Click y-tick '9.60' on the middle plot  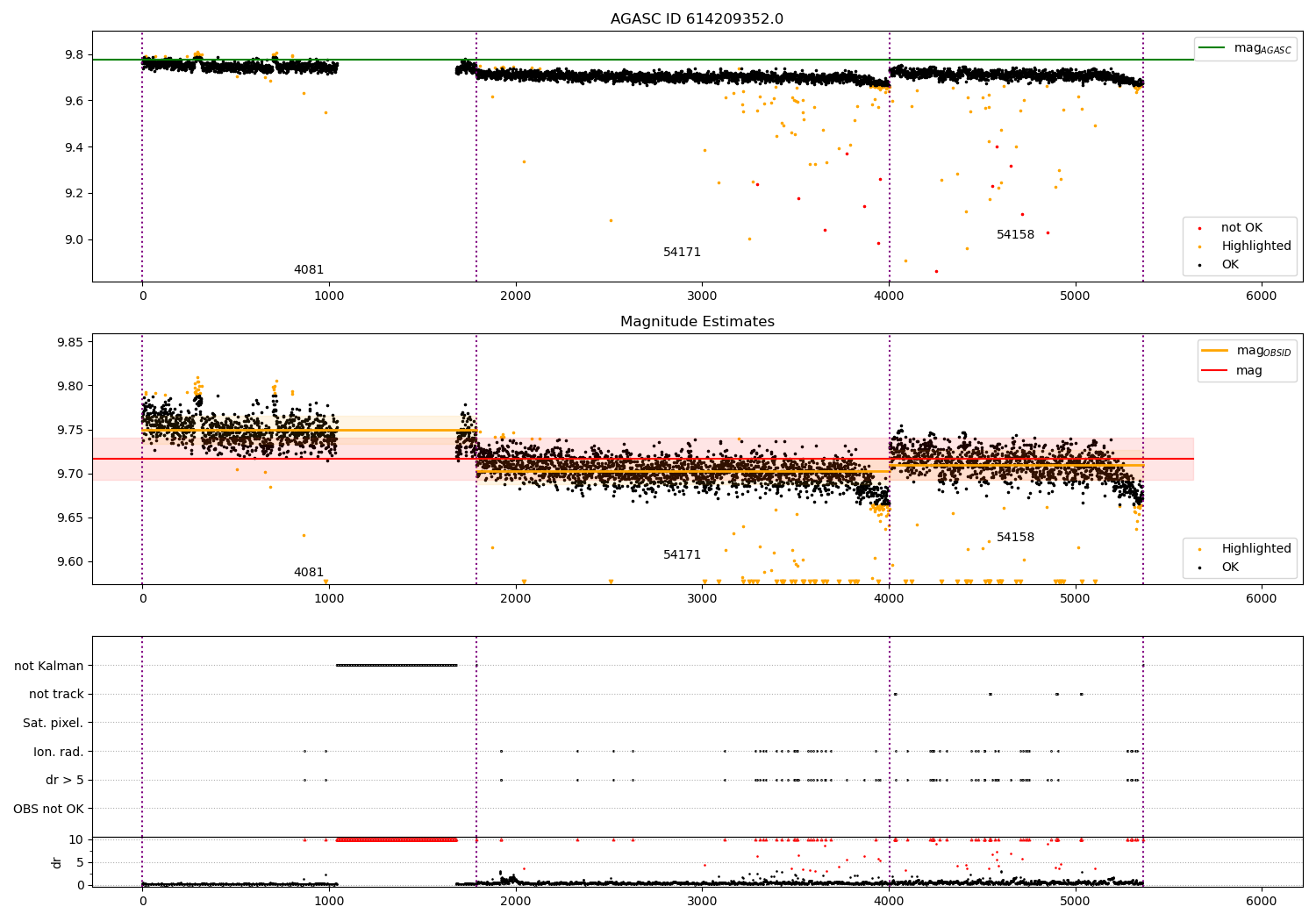pos(70,562)
